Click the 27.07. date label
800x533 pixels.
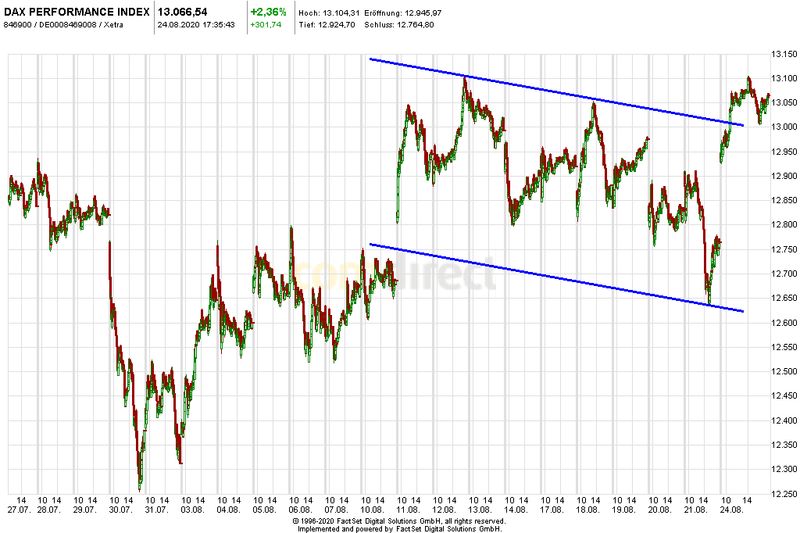20,510
